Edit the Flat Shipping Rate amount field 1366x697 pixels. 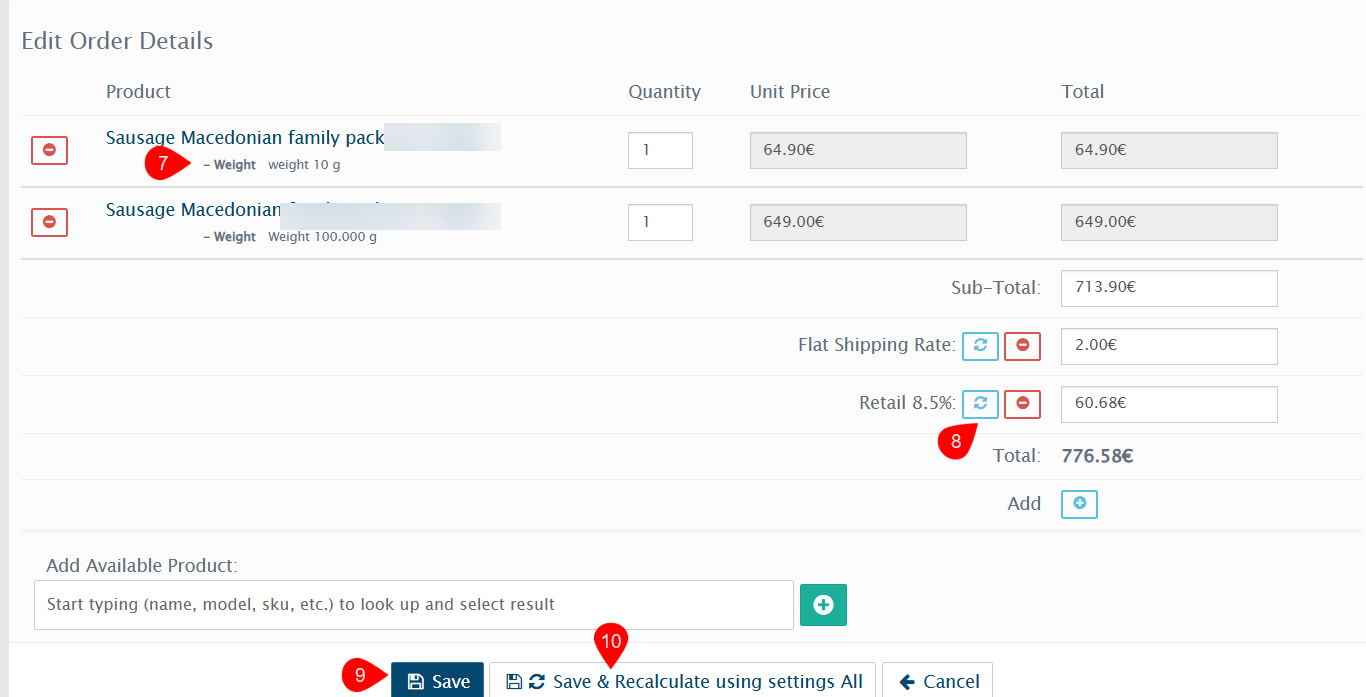pos(1168,346)
